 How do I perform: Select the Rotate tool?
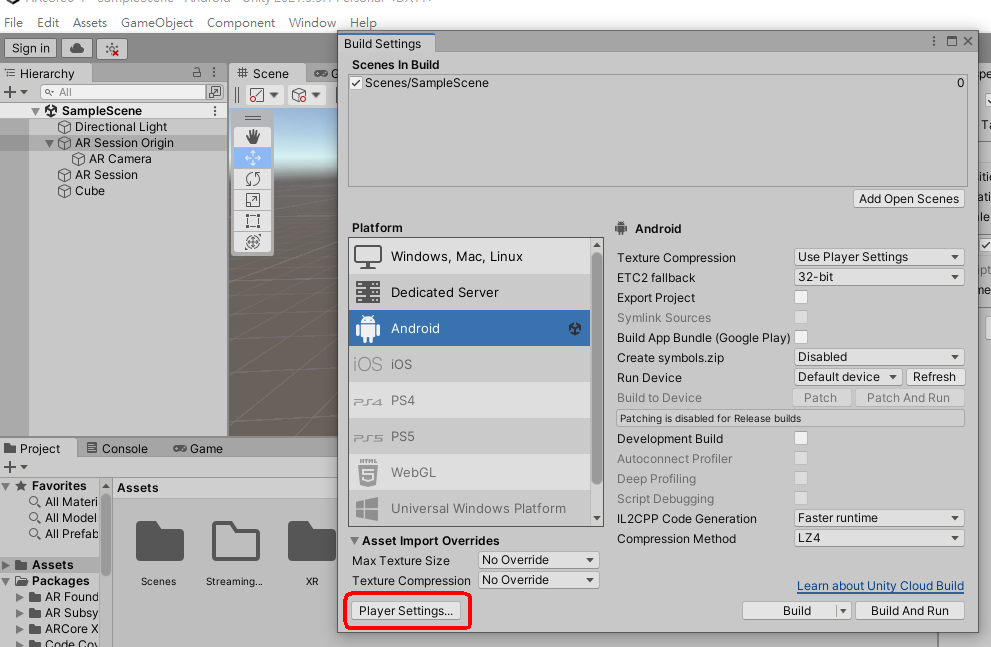click(x=253, y=179)
